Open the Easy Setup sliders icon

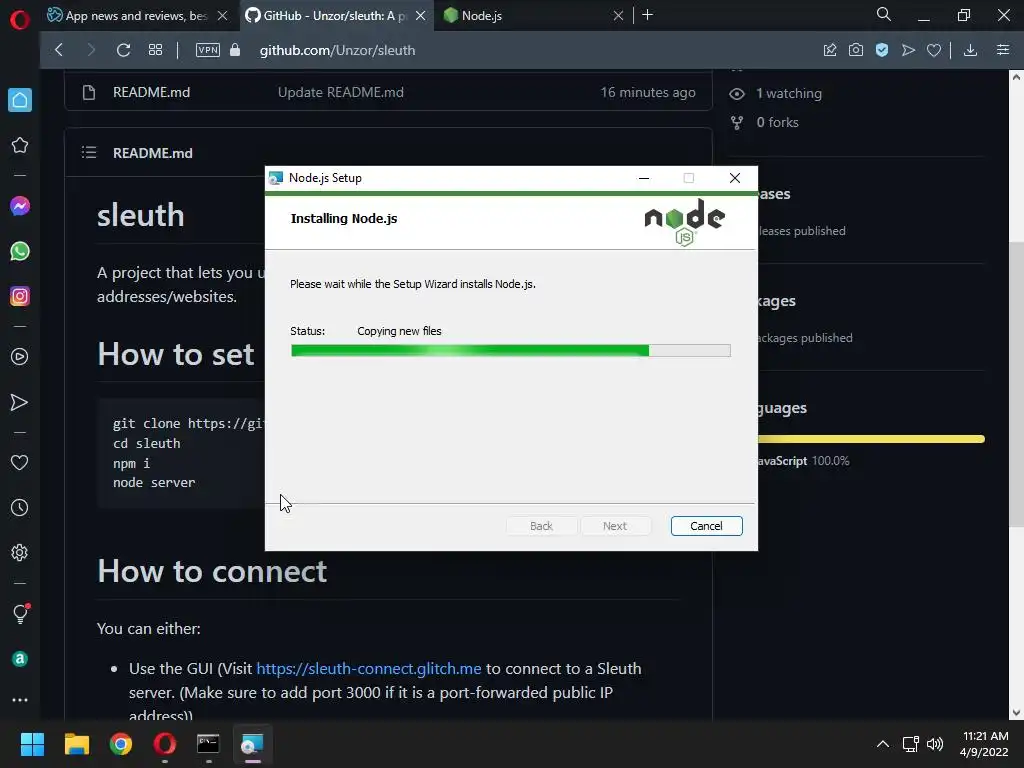point(1003,50)
